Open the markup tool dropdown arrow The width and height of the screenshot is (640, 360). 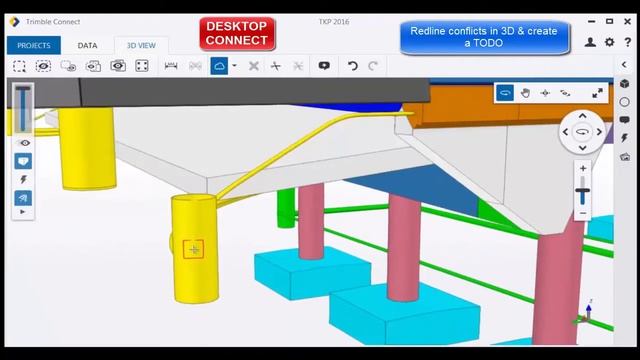tap(234, 66)
